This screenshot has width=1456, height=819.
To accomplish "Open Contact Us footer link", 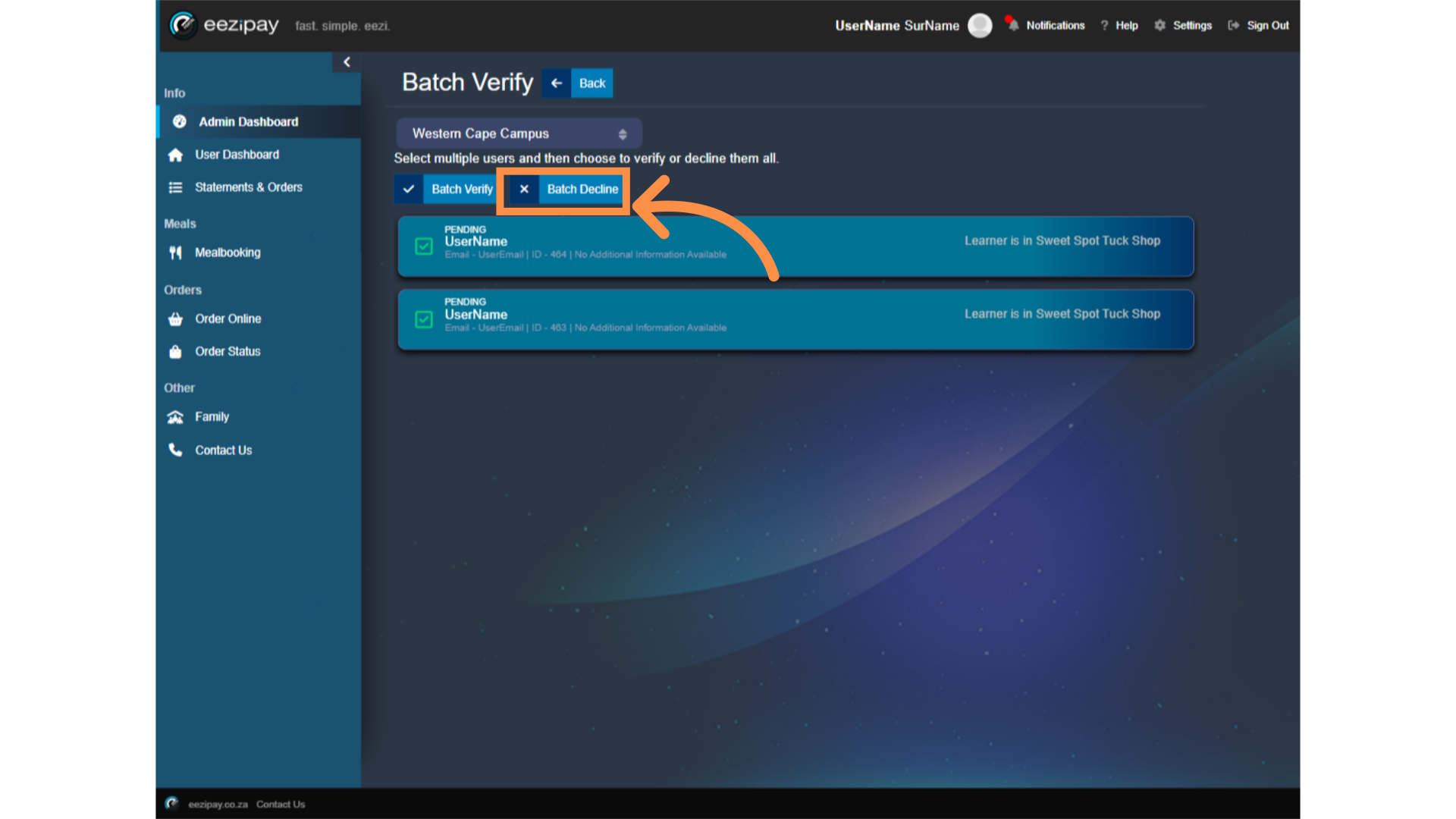I will (x=281, y=805).
